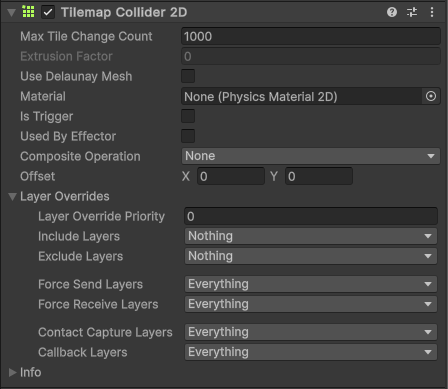Tick the Is Trigger checkbox
The height and width of the screenshot is (389, 448).
tap(188, 116)
